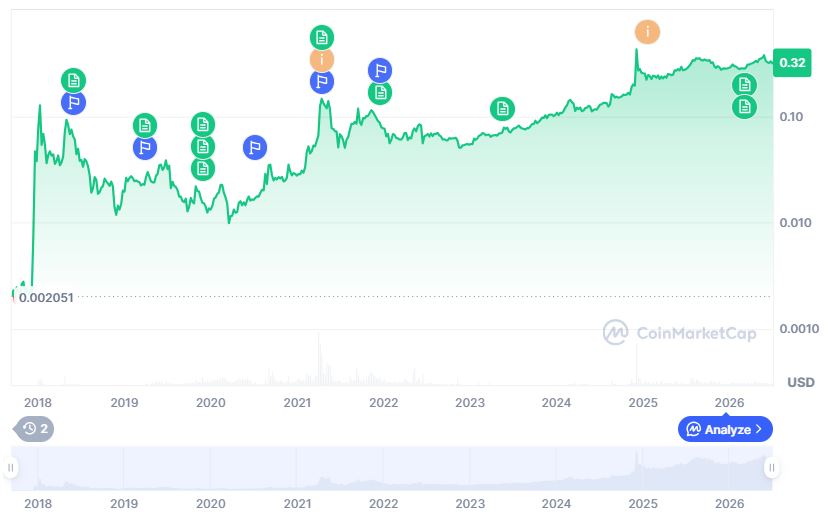
Task: Click the history badge showing 2
Action: [34, 428]
